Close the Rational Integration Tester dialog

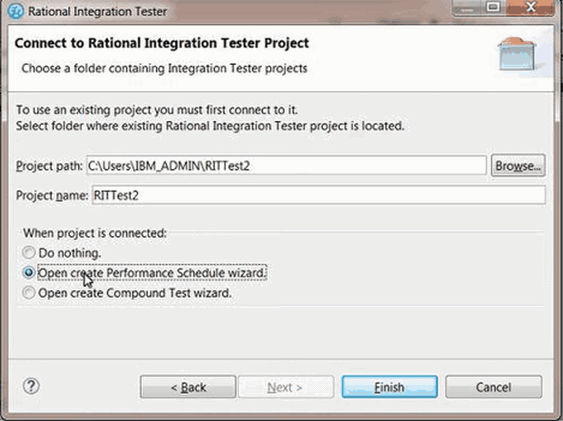(x=531, y=7)
